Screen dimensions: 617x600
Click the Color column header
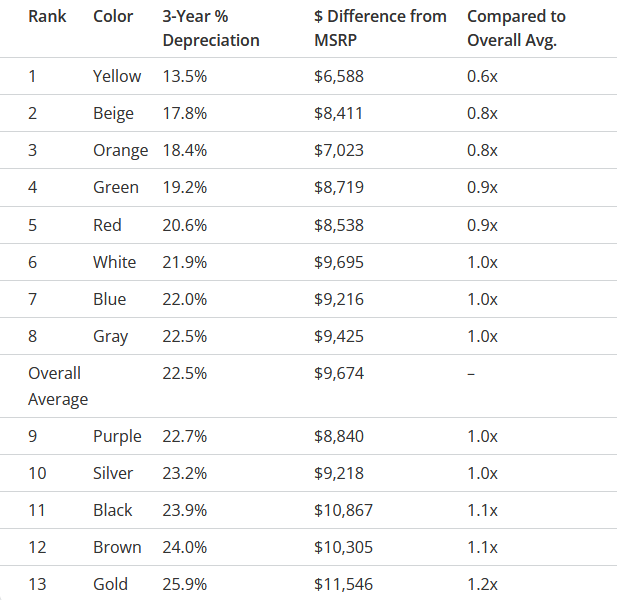click(113, 17)
